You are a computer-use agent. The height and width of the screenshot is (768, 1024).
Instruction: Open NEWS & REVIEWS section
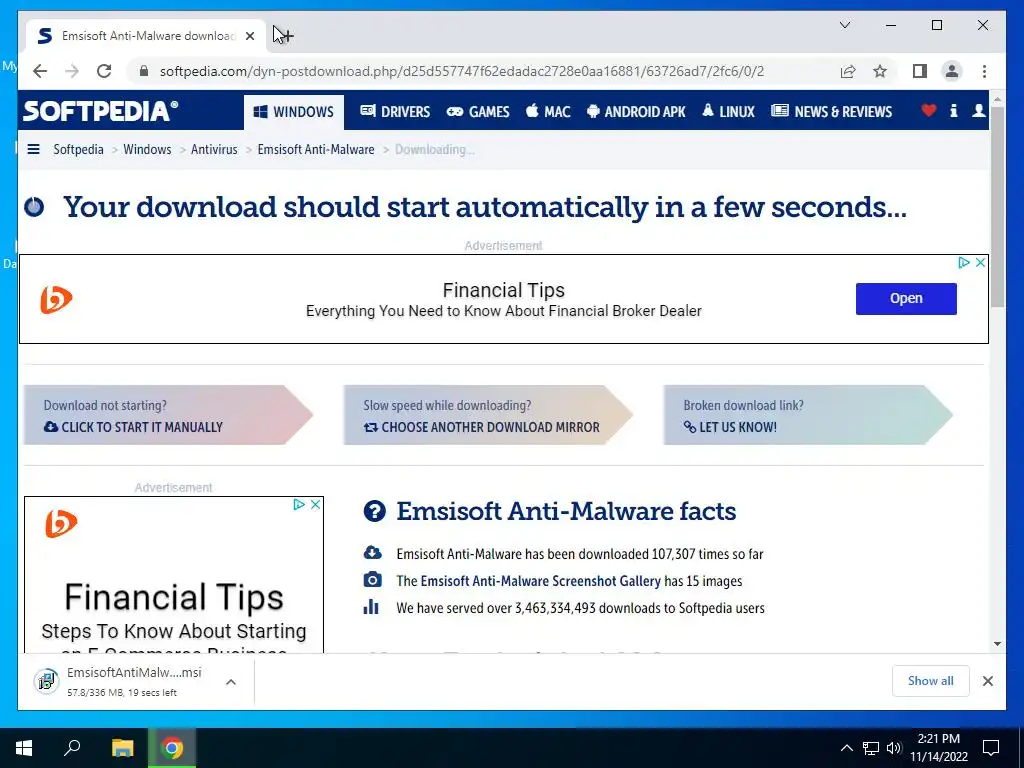tap(831, 112)
